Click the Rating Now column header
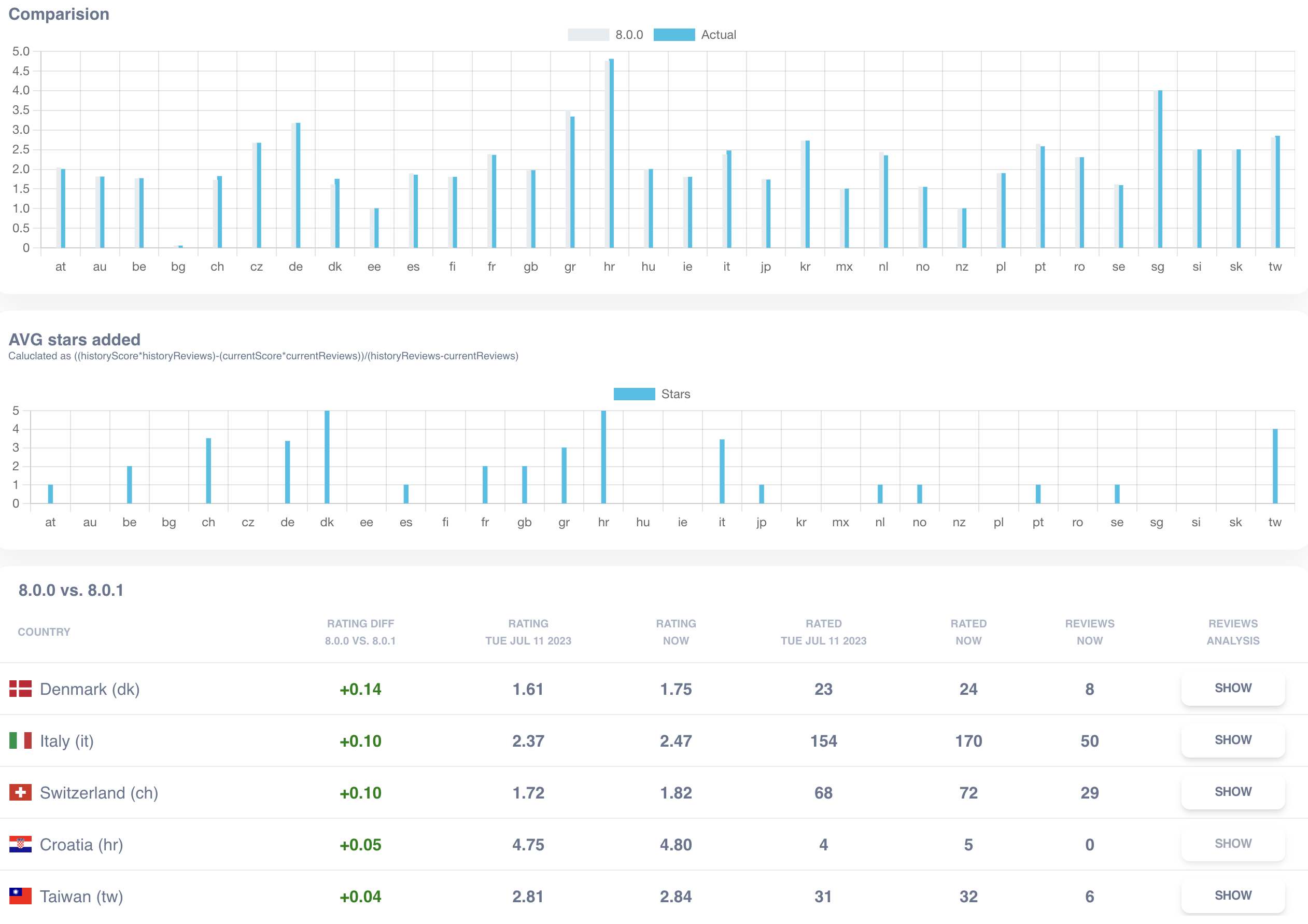This screenshot has height=924, width=1308. [676, 632]
